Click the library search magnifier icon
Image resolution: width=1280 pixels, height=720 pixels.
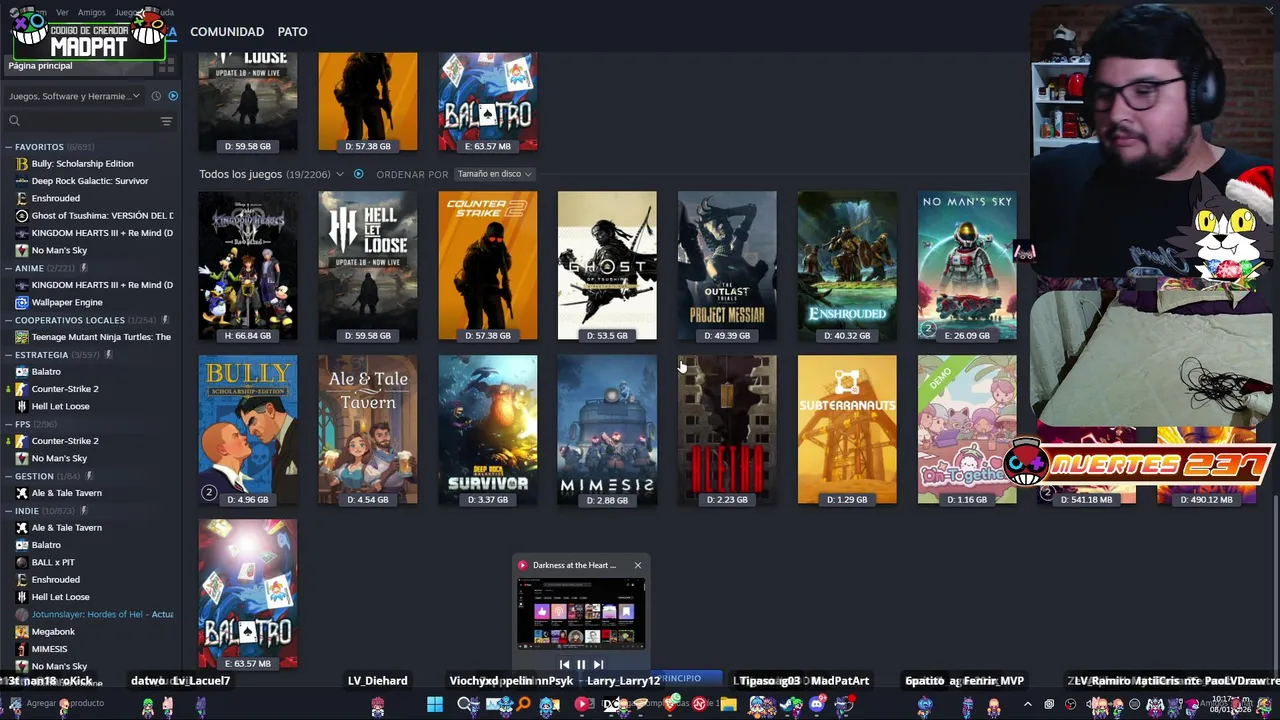[x=14, y=121]
